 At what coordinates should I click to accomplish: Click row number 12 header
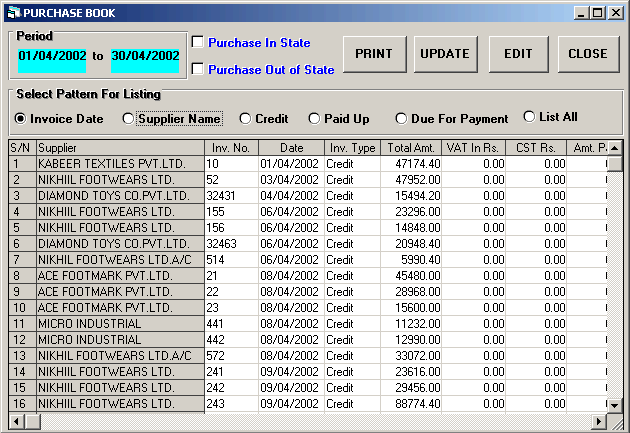click(22, 340)
